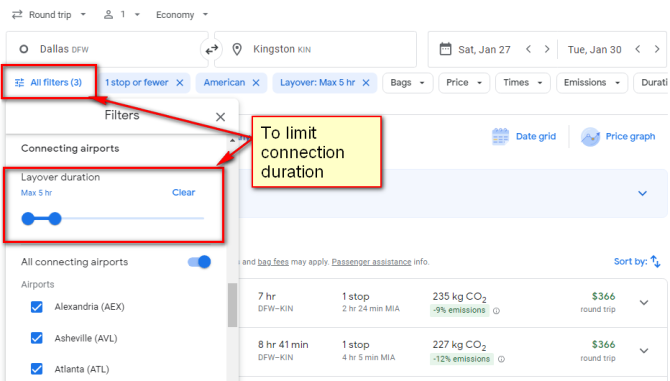Uncheck Asheville (AVL) airport
This screenshot has height=381, width=670.
37,338
